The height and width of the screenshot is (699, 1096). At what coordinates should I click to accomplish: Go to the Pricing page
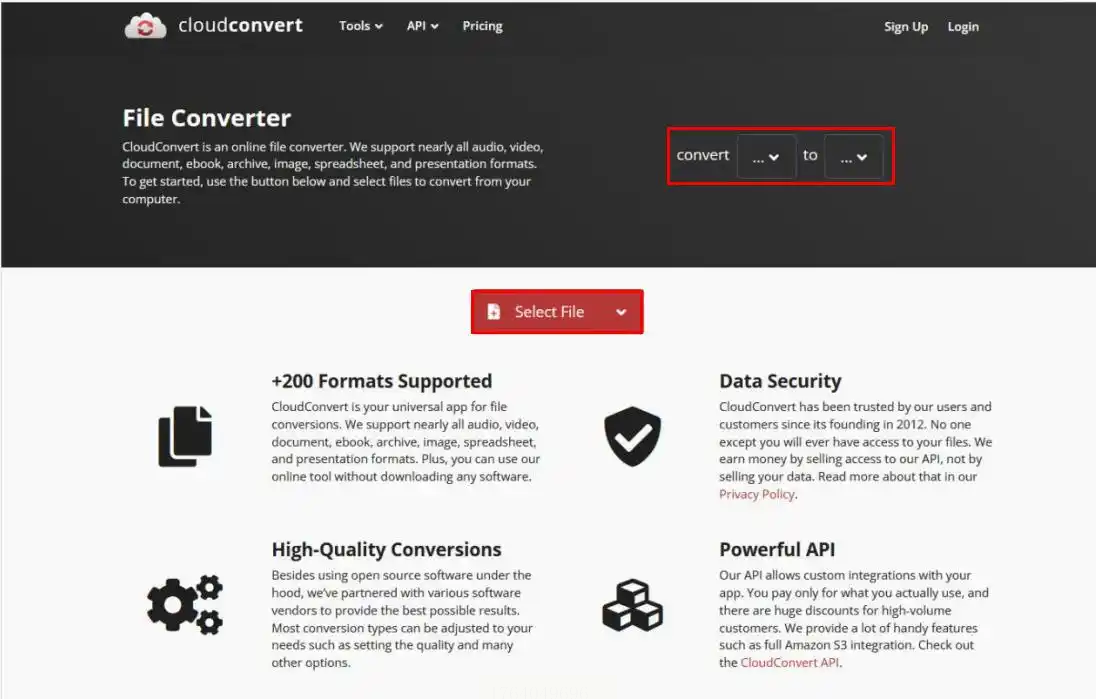(x=482, y=26)
